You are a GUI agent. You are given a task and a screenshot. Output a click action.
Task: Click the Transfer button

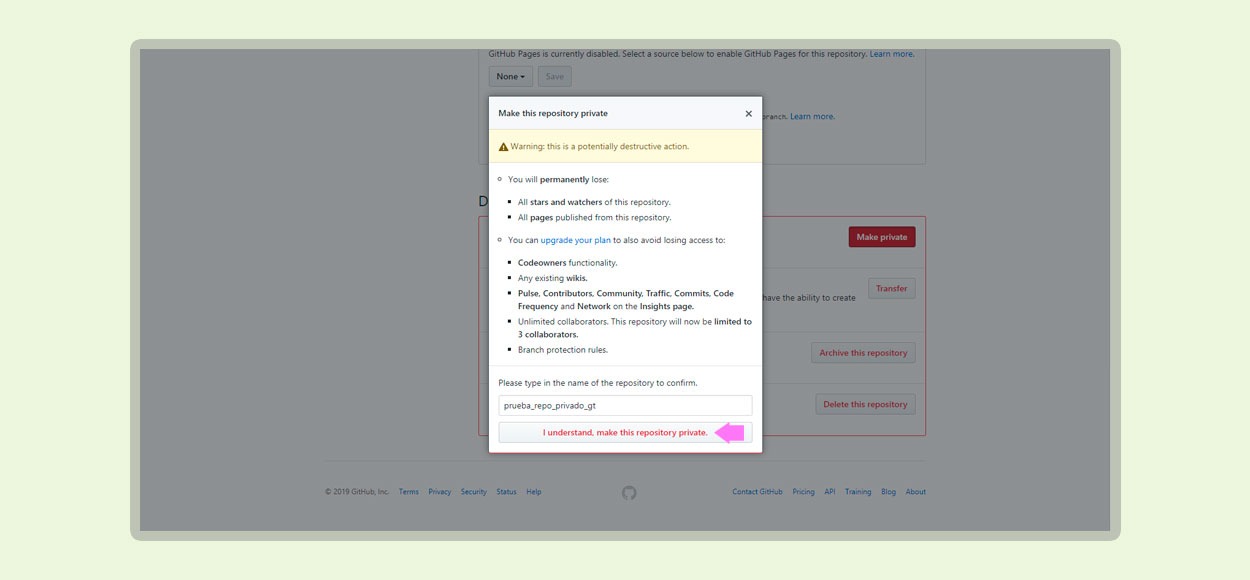pyautogui.click(x=891, y=289)
